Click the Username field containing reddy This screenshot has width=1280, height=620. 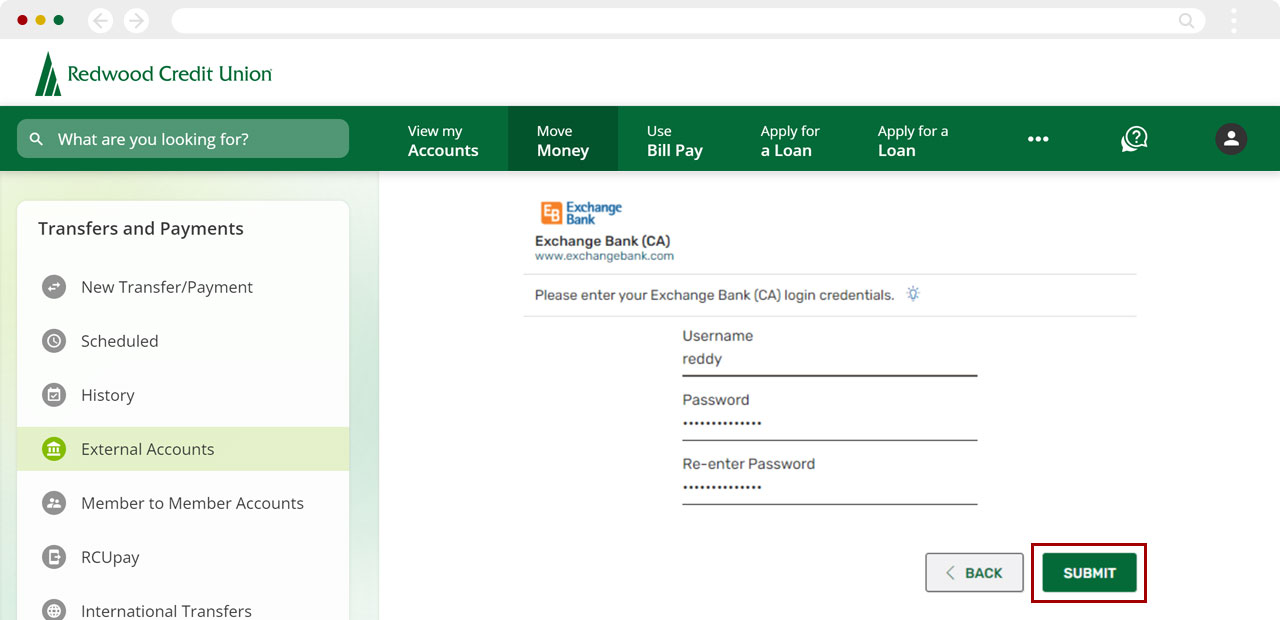(x=829, y=360)
